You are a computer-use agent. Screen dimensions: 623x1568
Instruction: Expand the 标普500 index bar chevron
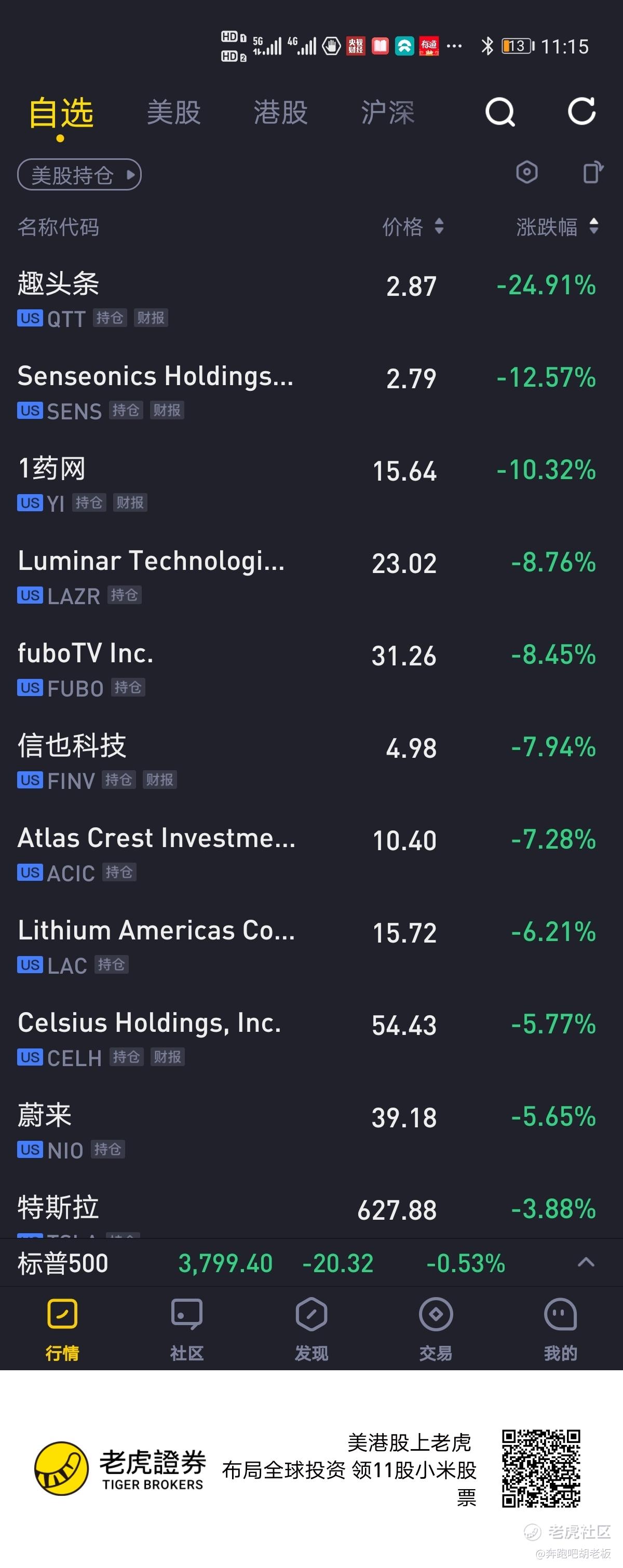click(586, 1262)
